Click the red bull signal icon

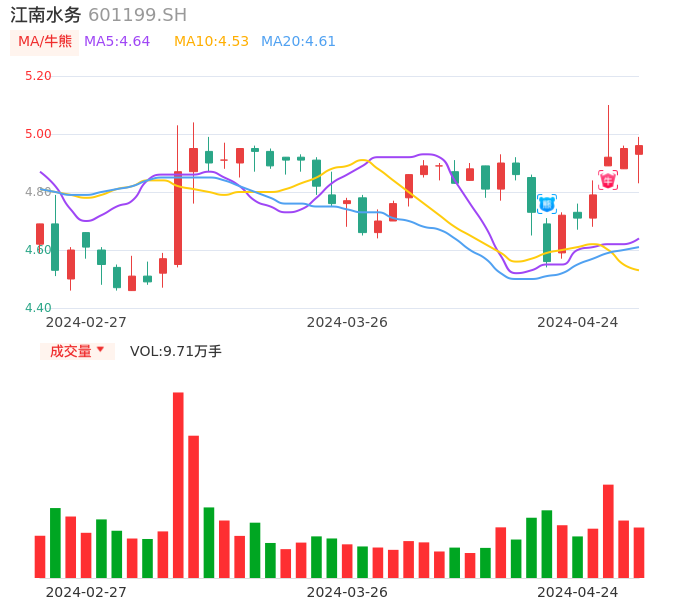point(608,180)
